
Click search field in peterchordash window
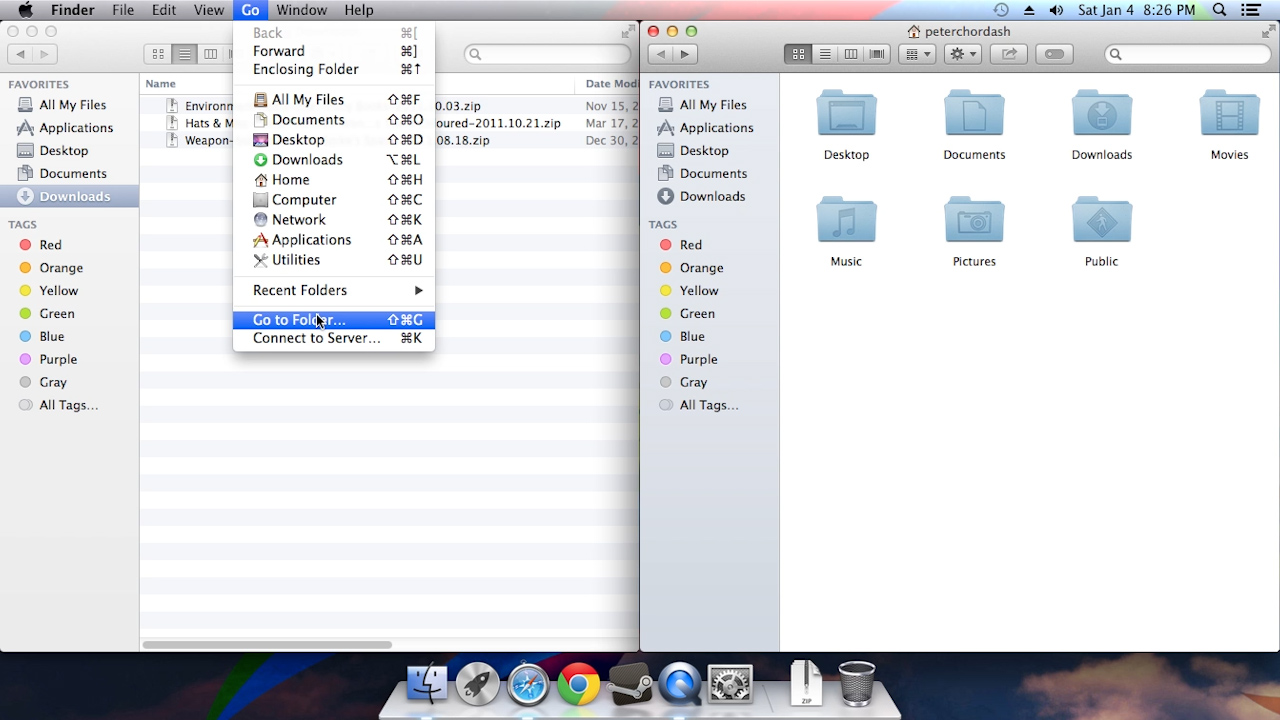point(1188,54)
